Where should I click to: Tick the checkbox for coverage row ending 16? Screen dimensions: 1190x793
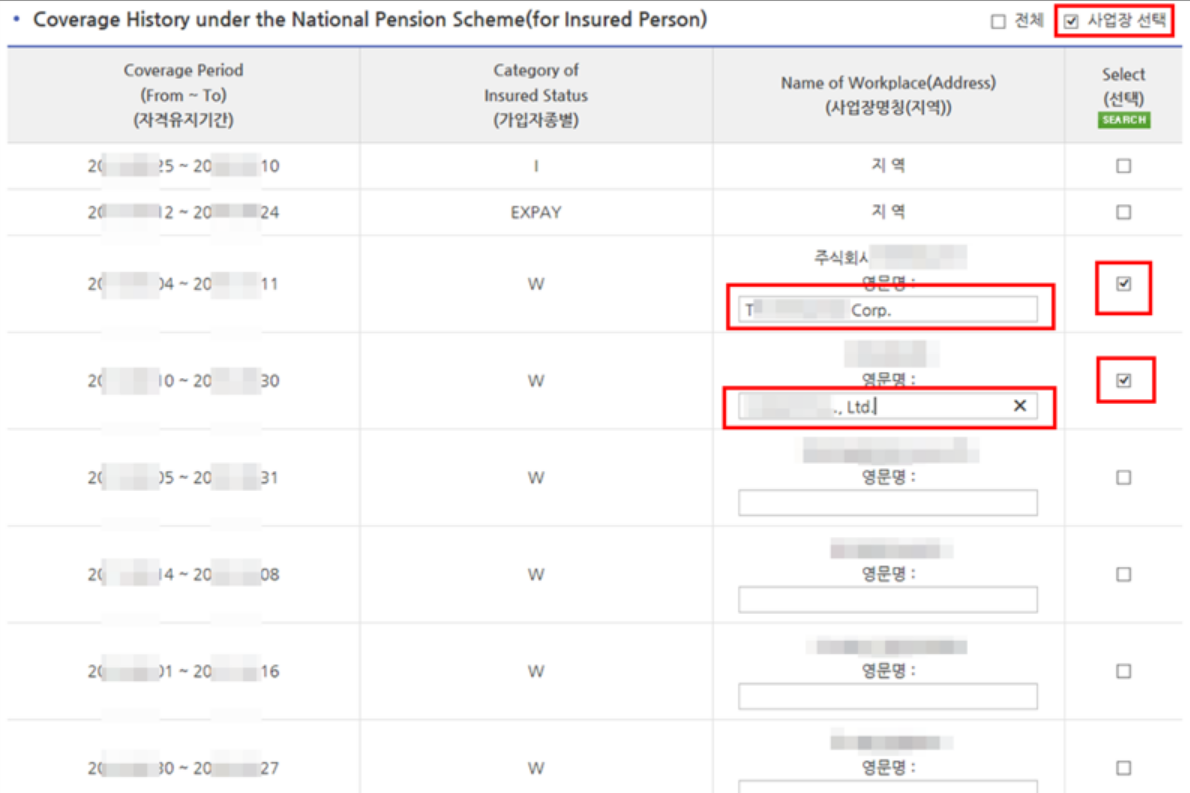pyautogui.click(x=1124, y=671)
